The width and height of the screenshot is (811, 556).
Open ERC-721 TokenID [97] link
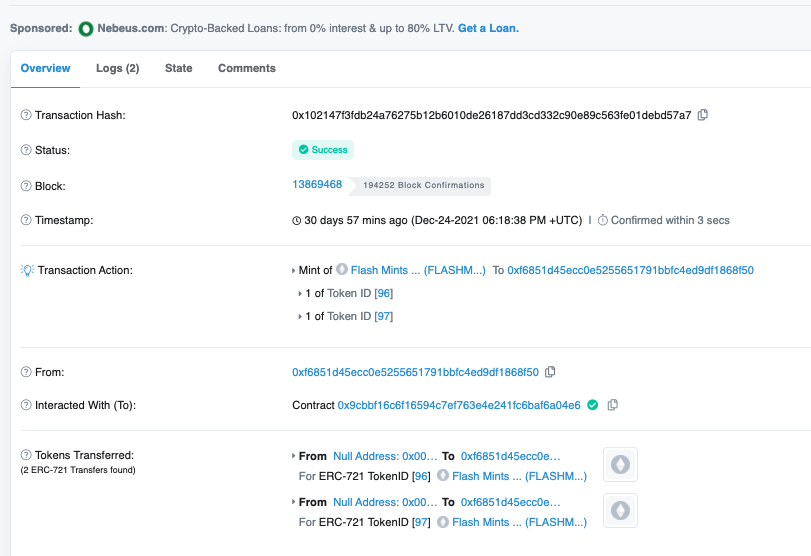point(422,522)
